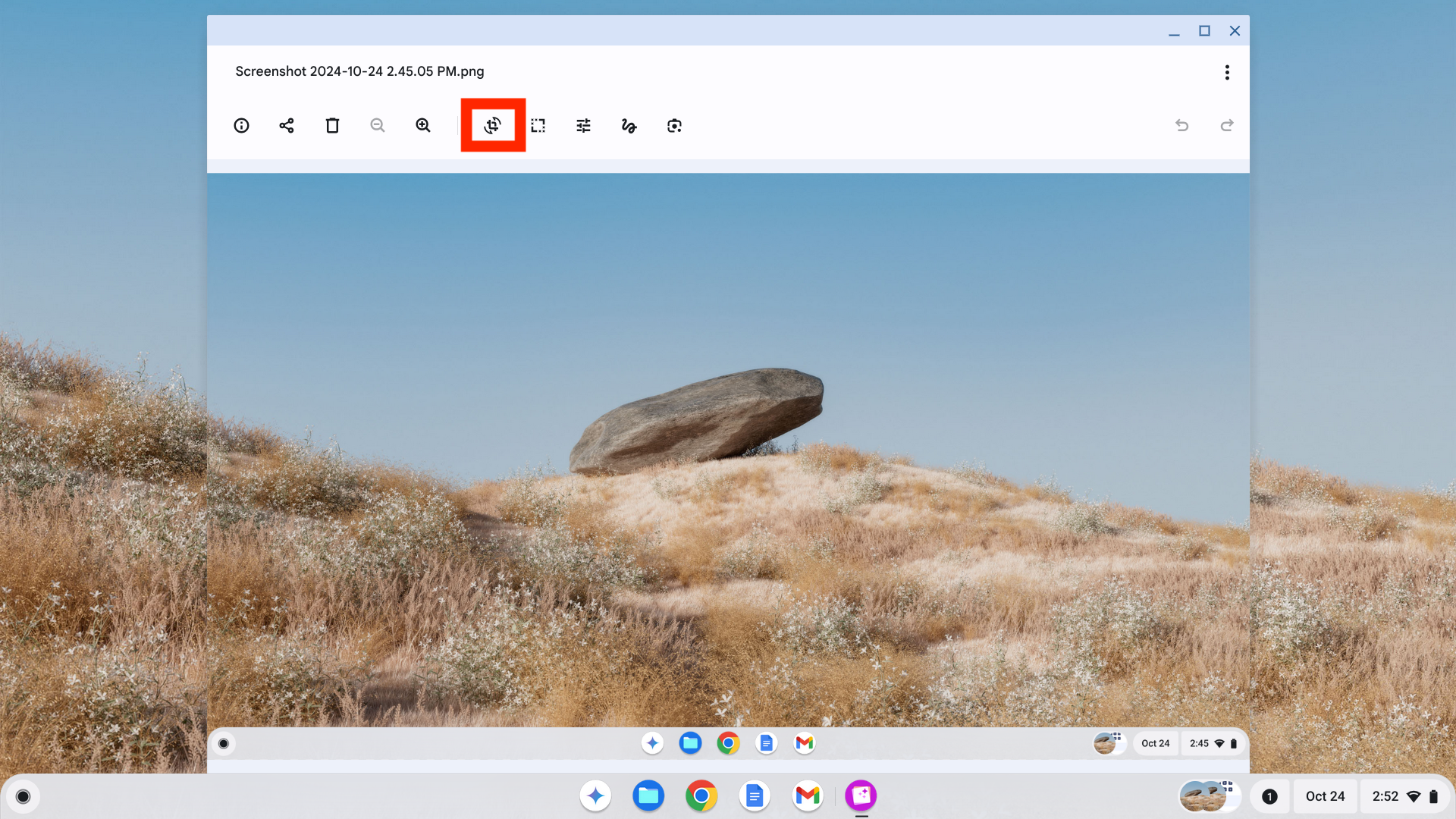Switch to Gallery app in shelf
The image size is (1456, 819).
tap(861, 795)
